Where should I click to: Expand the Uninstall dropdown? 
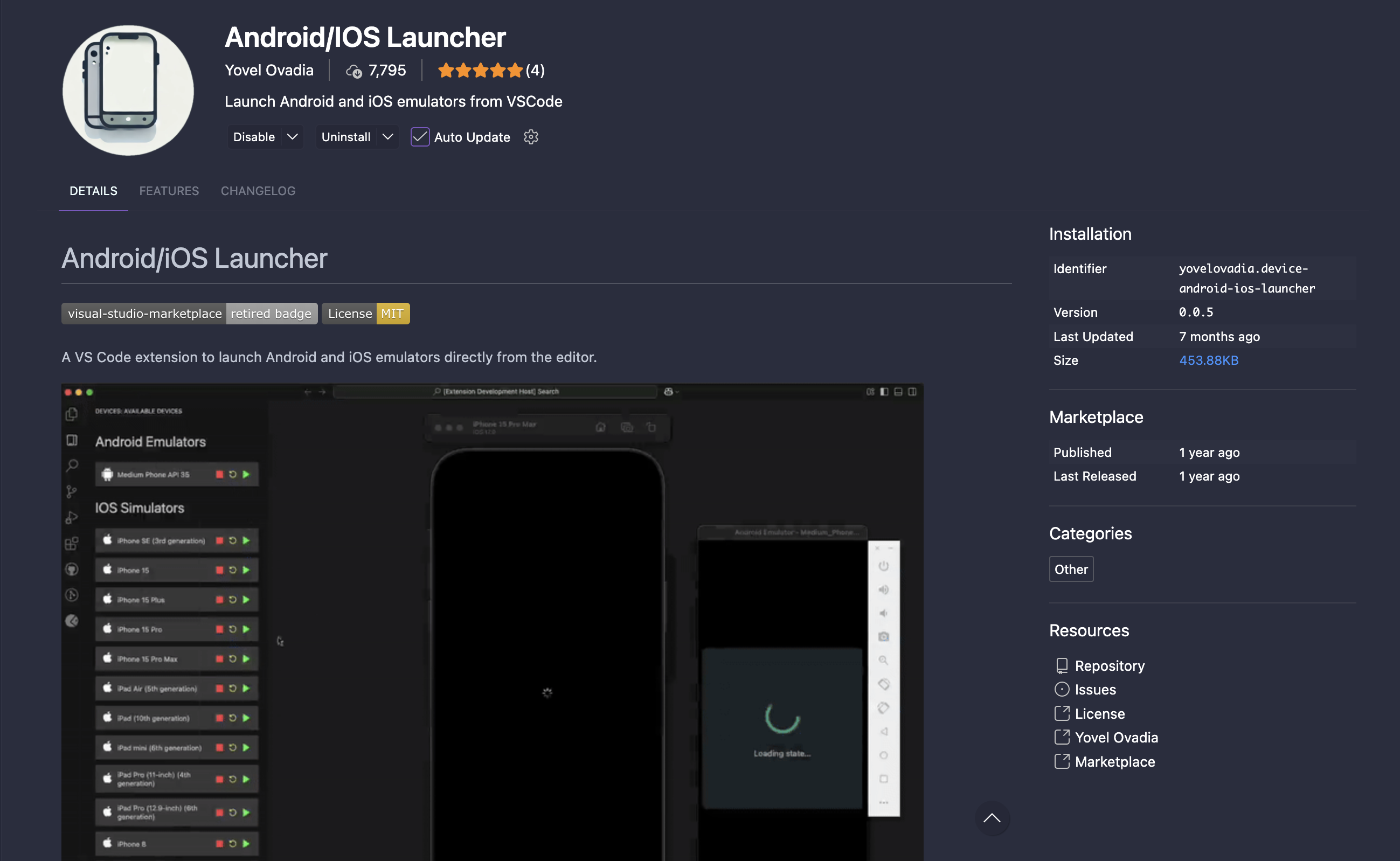pyautogui.click(x=387, y=137)
